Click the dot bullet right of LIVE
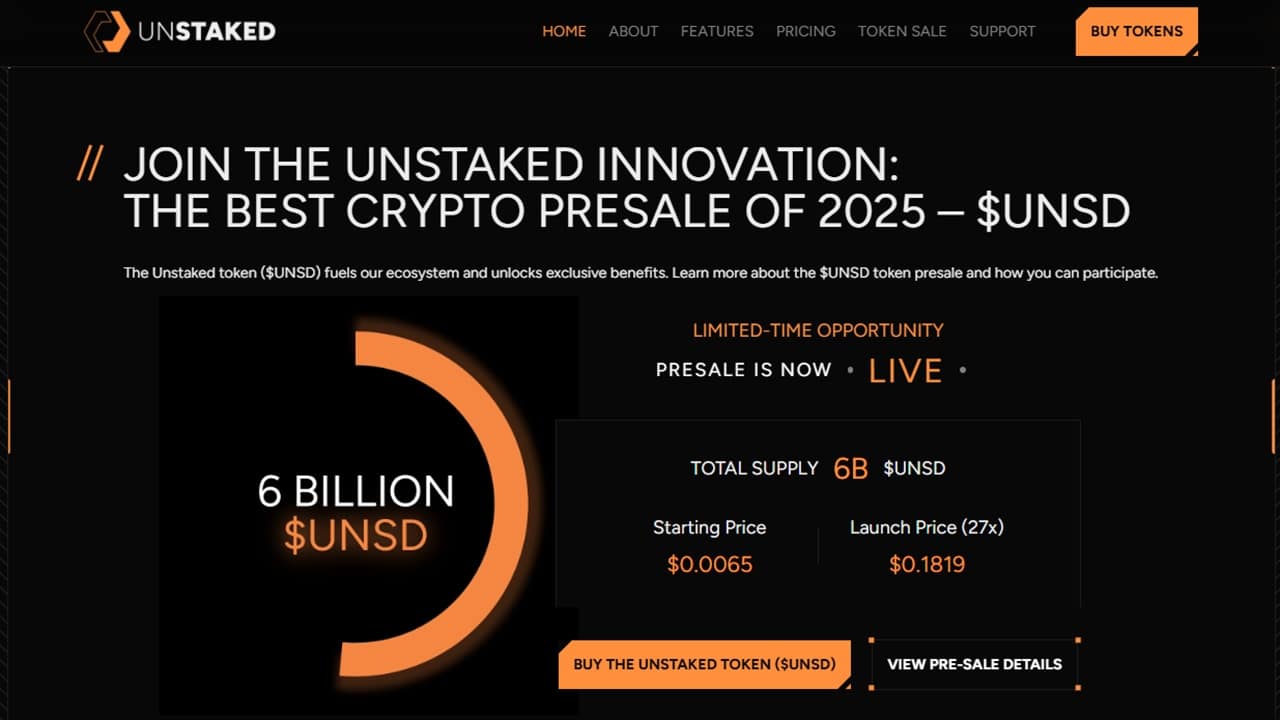 963,371
